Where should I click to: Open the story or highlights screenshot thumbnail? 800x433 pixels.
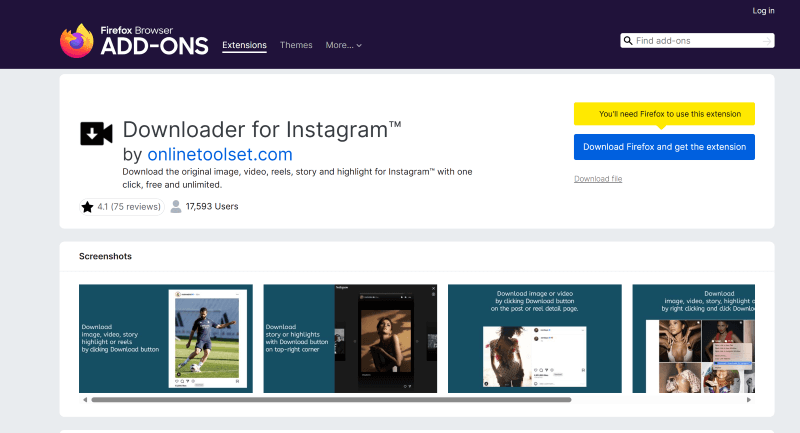(350, 339)
